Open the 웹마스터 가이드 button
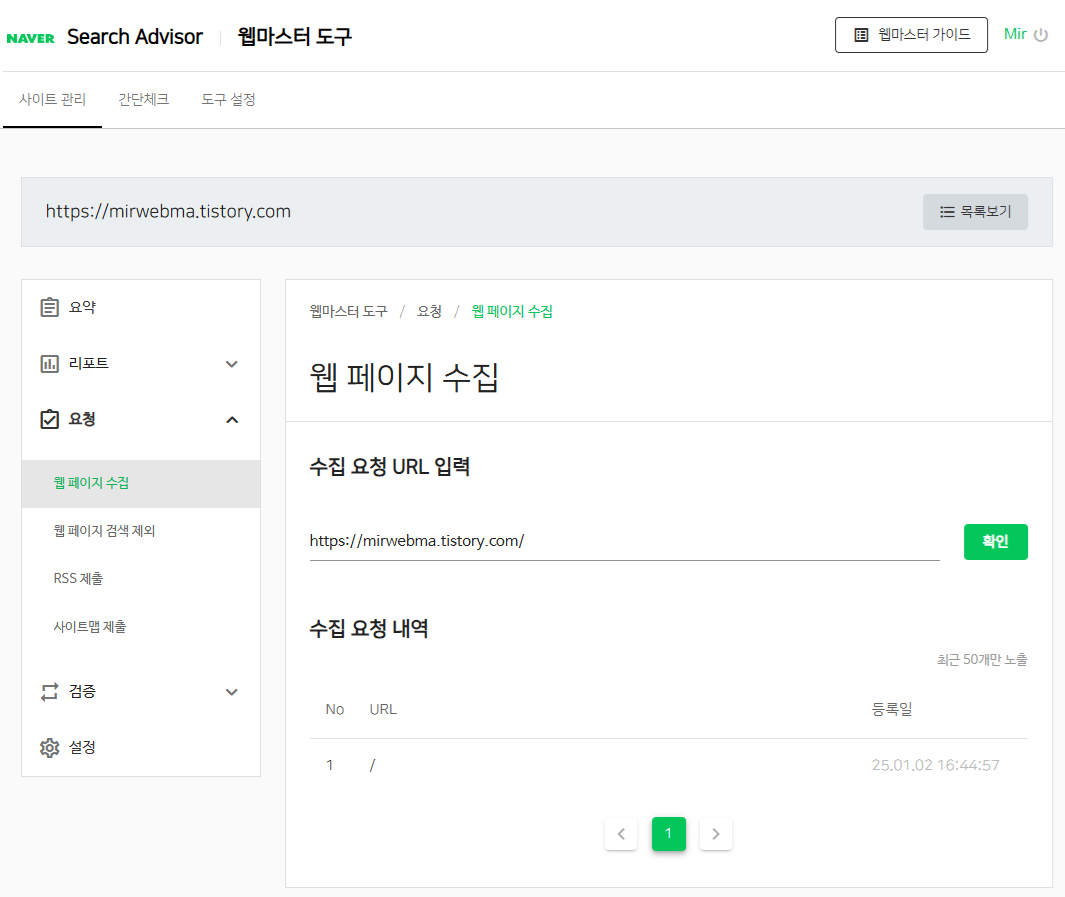 [x=911, y=35]
